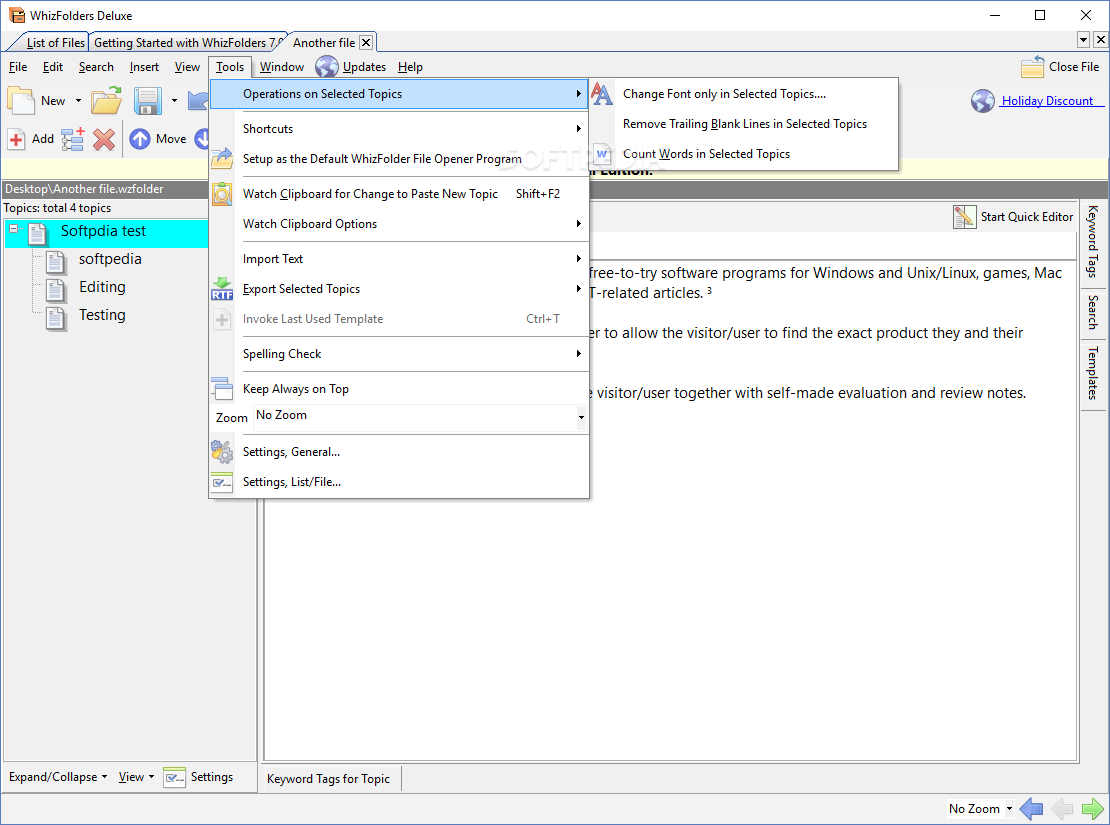Open the View dropdown below topic list
This screenshot has height=825, width=1110.
click(x=136, y=777)
